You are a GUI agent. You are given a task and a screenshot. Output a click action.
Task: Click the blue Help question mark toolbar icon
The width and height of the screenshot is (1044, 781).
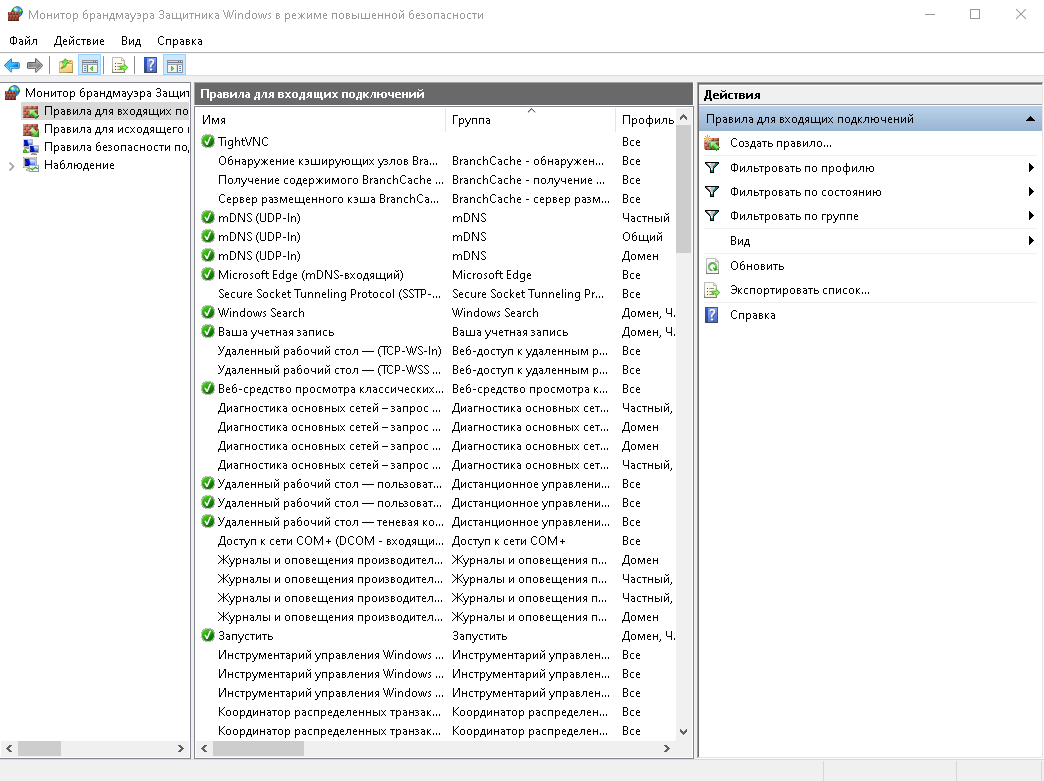click(x=150, y=66)
